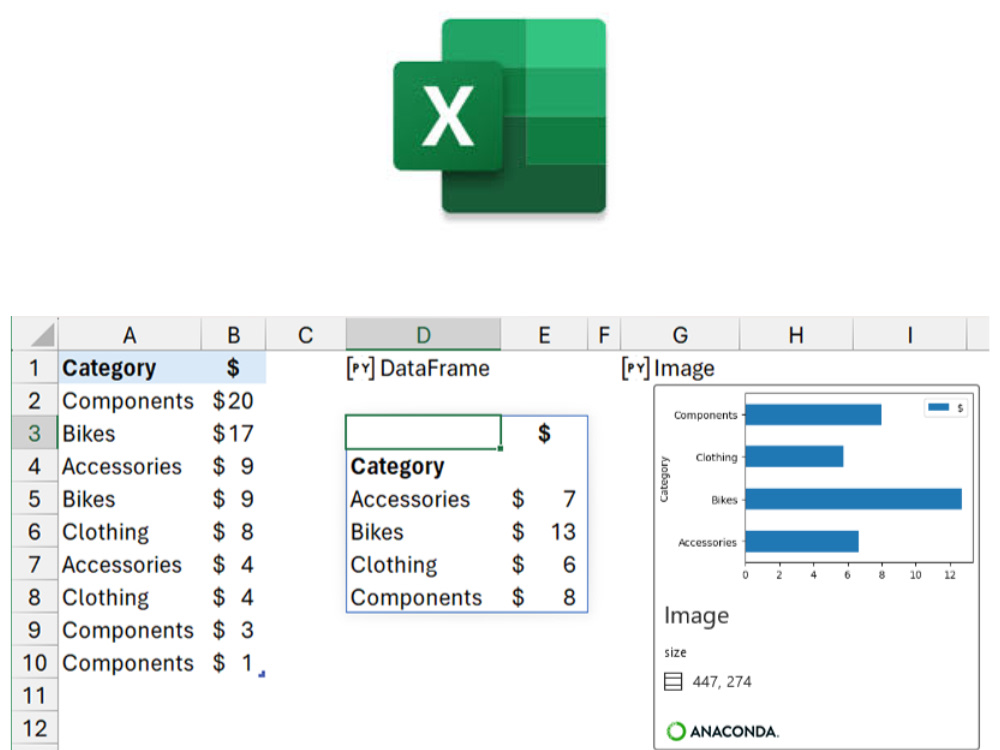Select column H header

796,335
